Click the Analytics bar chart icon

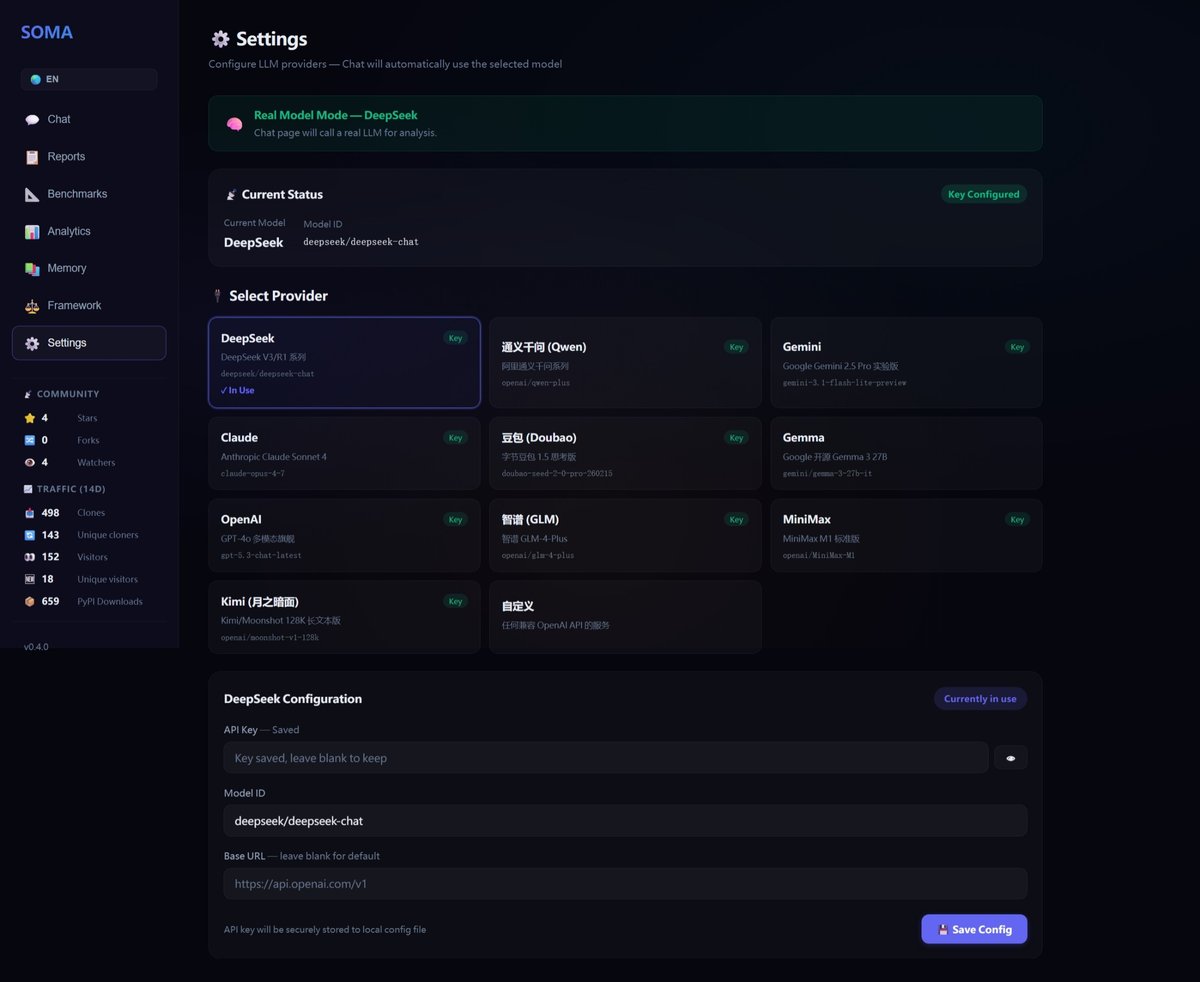32,231
